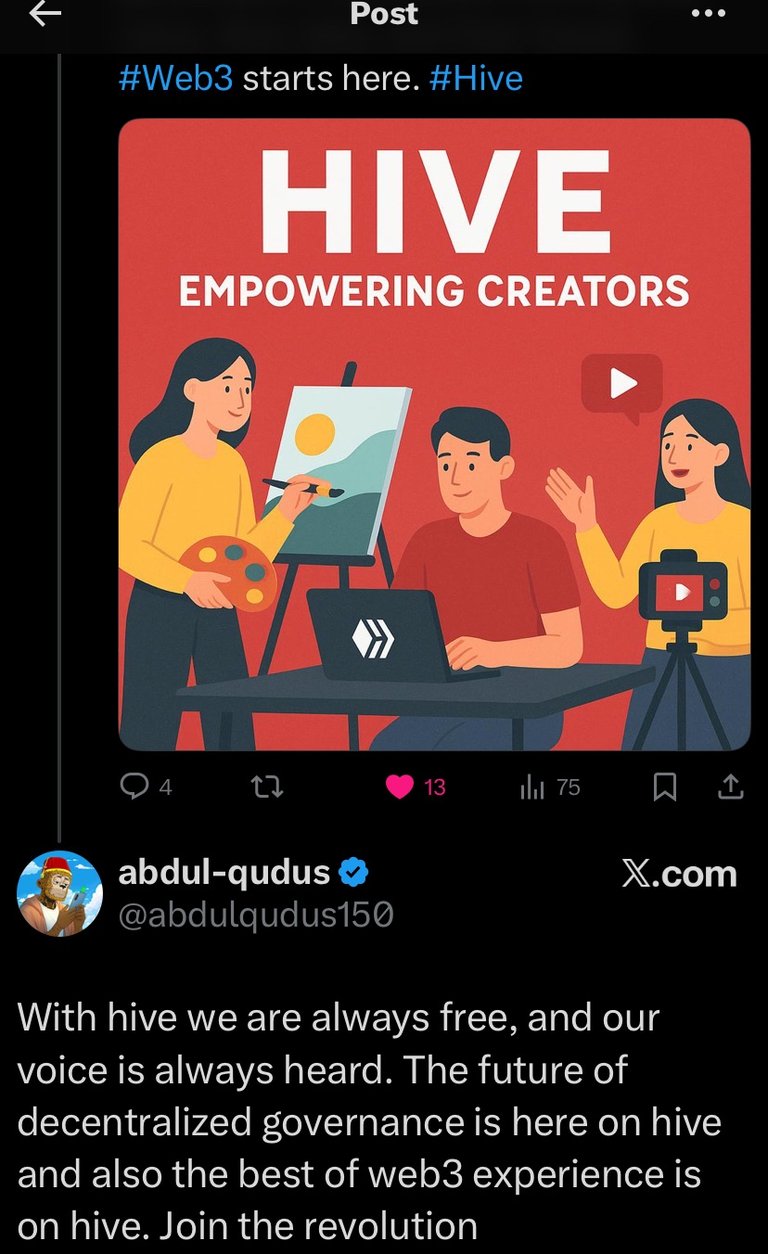Tap the red play button in image
Image resolution: width=768 pixels, height=1254 pixels.
pos(622,383)
